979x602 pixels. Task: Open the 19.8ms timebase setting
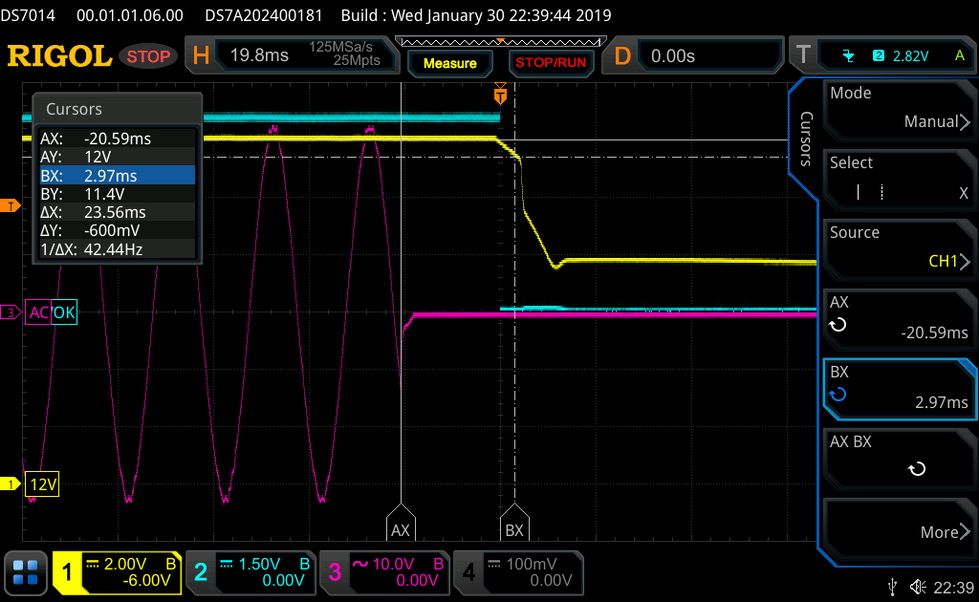[x=259, y=56]
